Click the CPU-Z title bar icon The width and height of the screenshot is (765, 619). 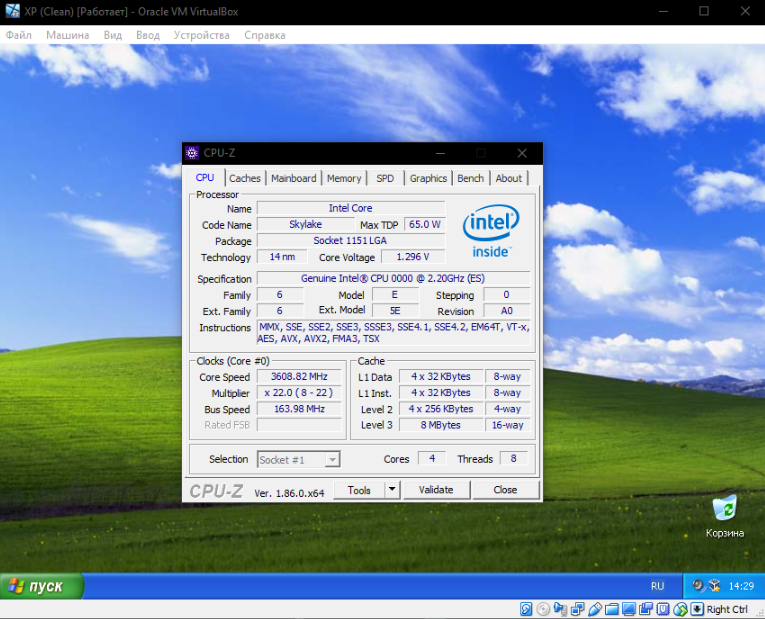192,153
